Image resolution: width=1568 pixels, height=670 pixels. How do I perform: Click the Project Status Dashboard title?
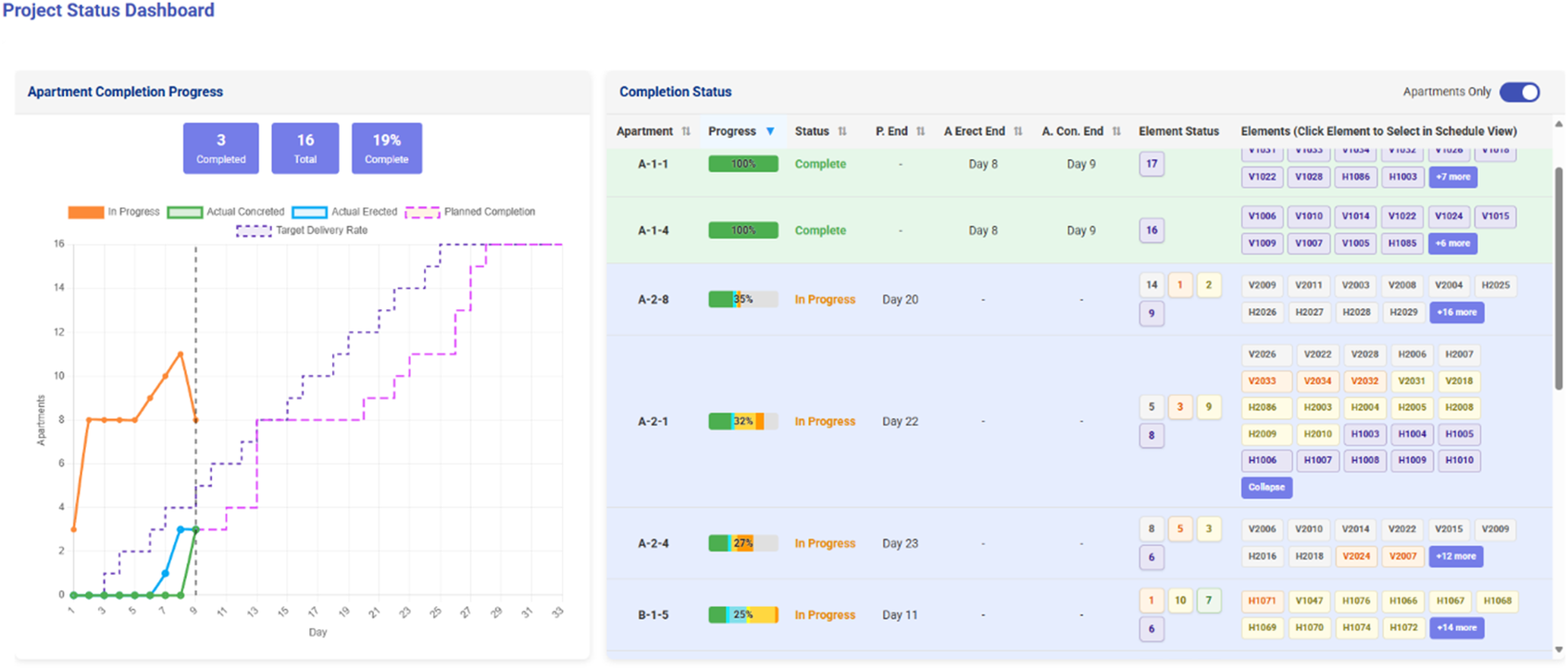click(108, 10)
